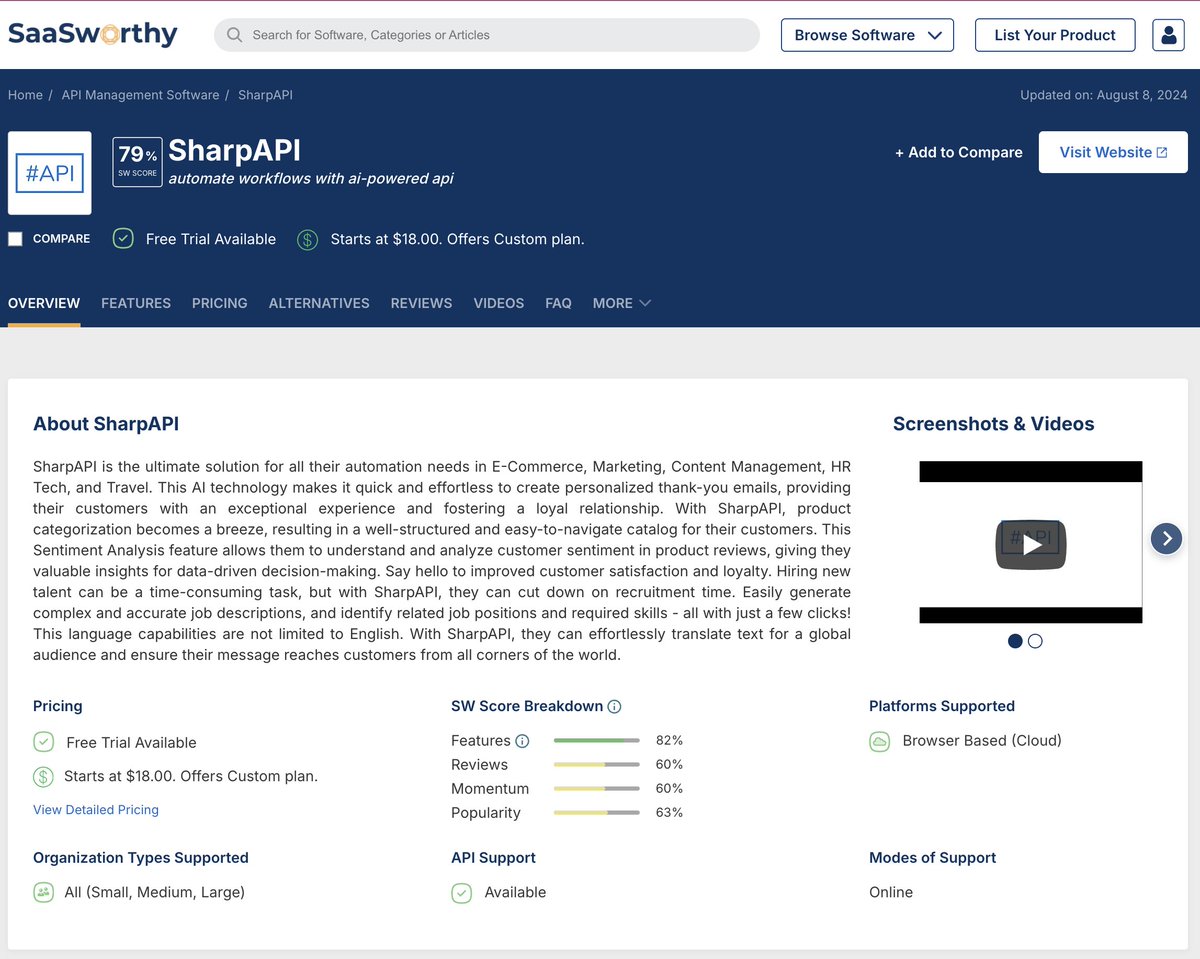Click the Visit Website button
The height and width of the screenshot is (959, 1200).
[x=1113, y=152]
